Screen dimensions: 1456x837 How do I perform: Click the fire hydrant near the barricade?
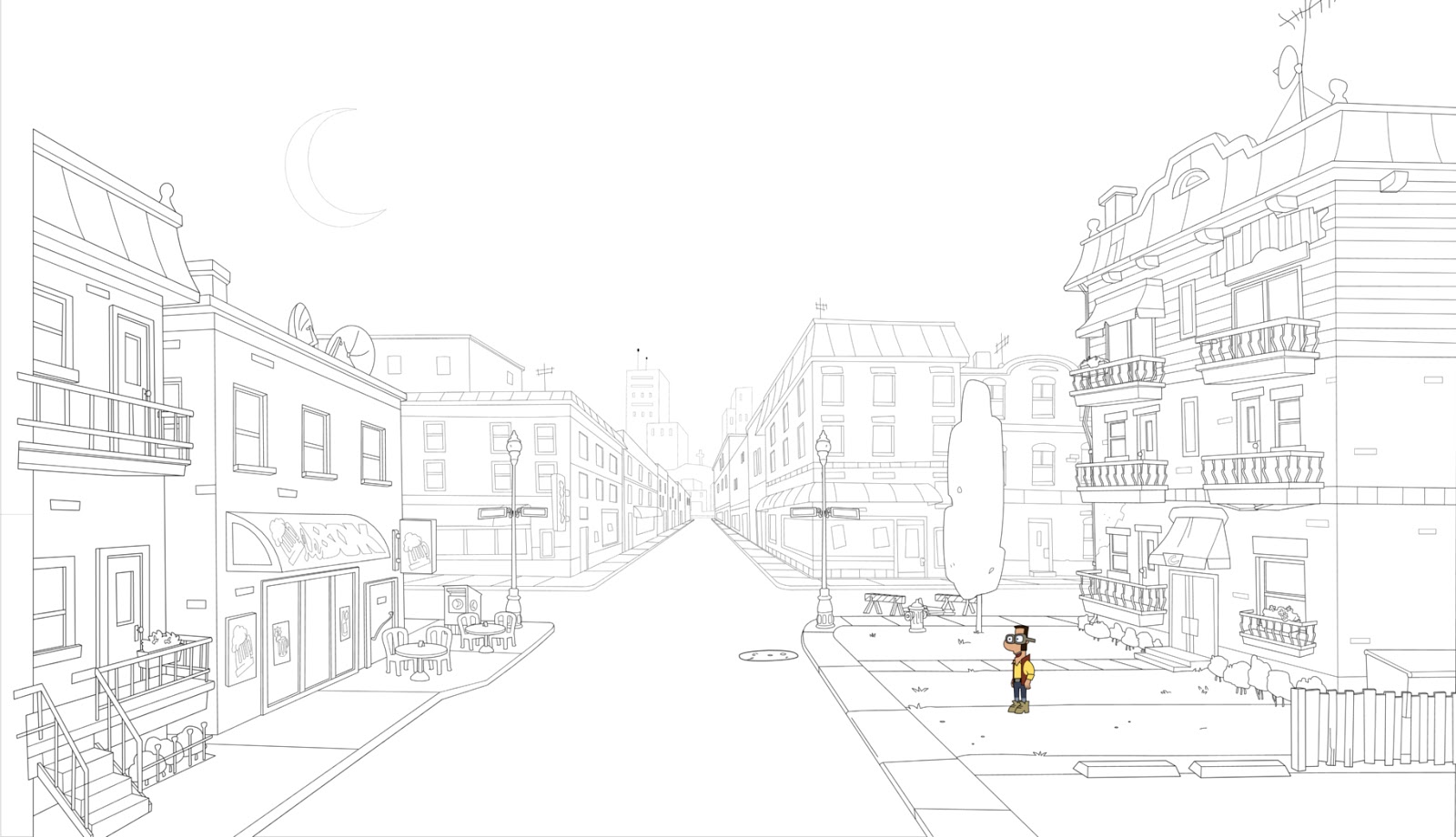(916, 616)
